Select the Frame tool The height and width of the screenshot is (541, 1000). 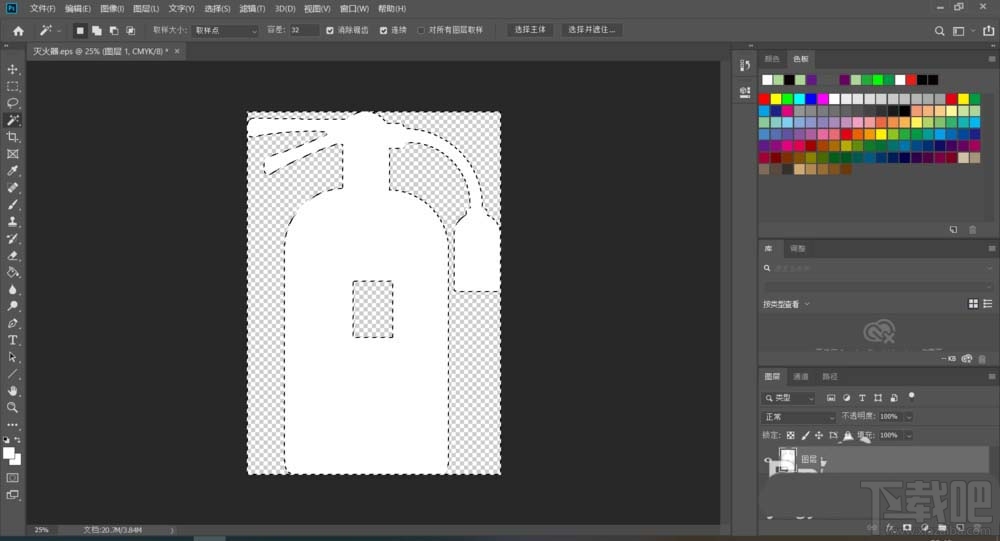click(x=12, y=154)
